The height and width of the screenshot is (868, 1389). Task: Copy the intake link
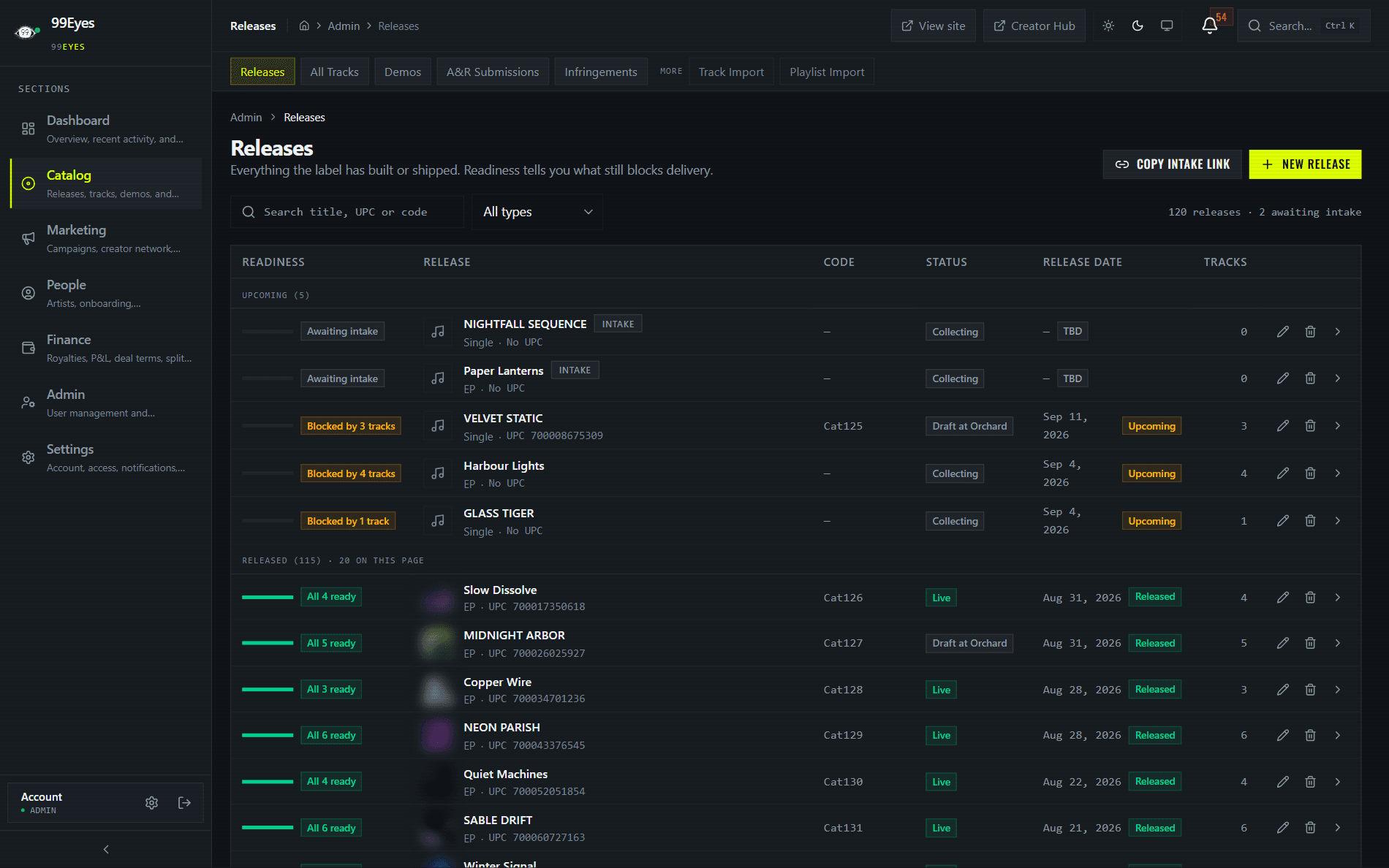[1173, 164]
